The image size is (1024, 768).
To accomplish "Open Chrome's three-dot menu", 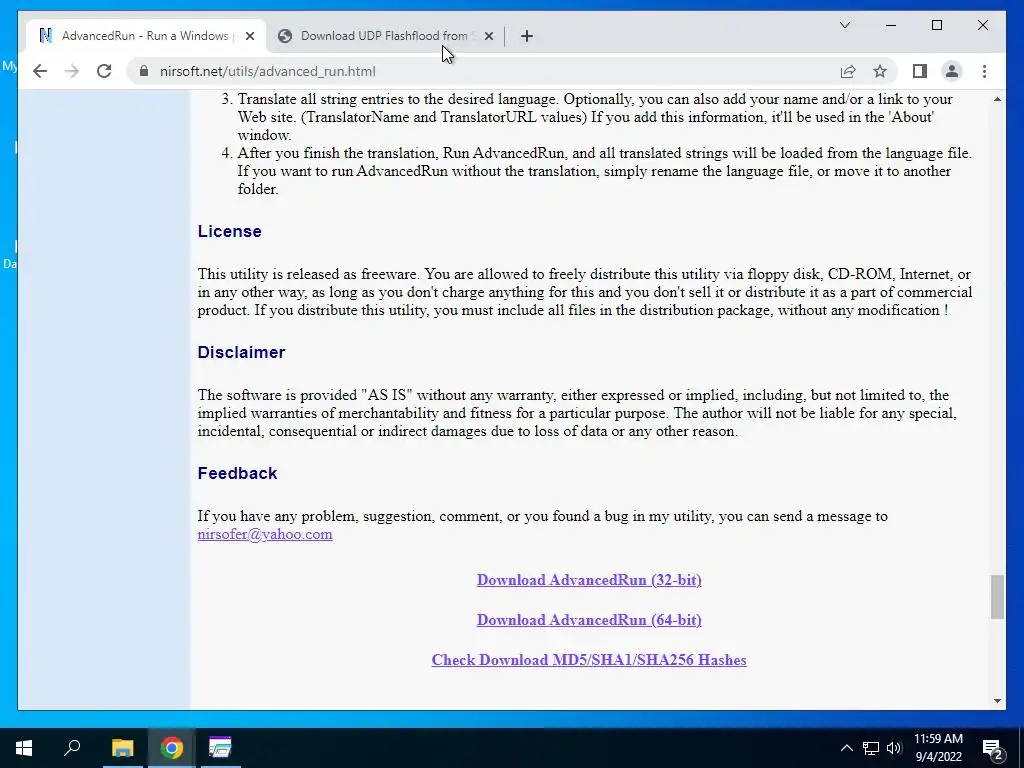I will tap(984, 71).
